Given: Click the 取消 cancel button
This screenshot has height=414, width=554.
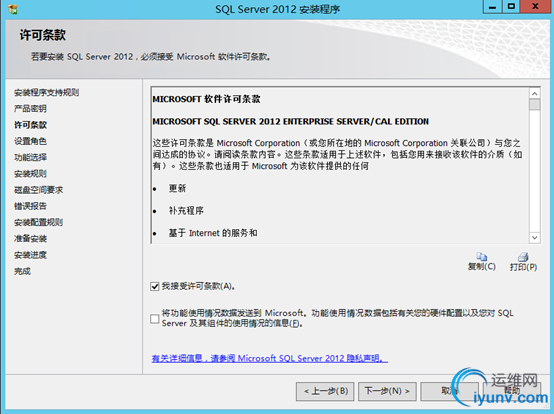Looking at the screenshot, I should coord(449,391).
